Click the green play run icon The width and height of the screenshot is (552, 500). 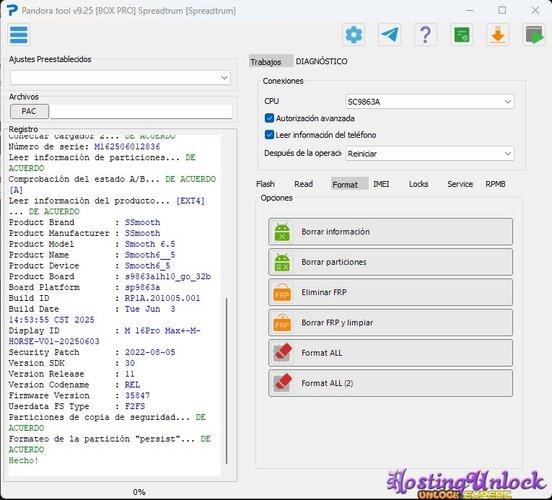534,35
